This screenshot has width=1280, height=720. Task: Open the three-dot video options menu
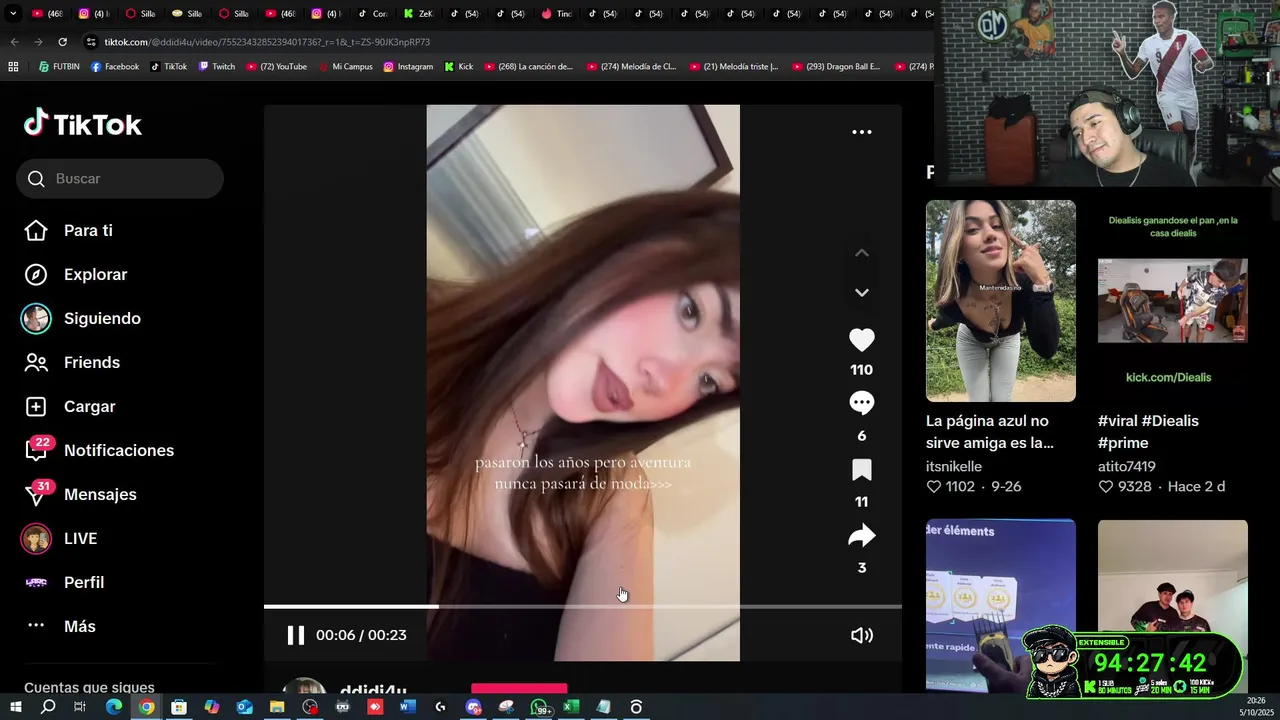(861, 132)
